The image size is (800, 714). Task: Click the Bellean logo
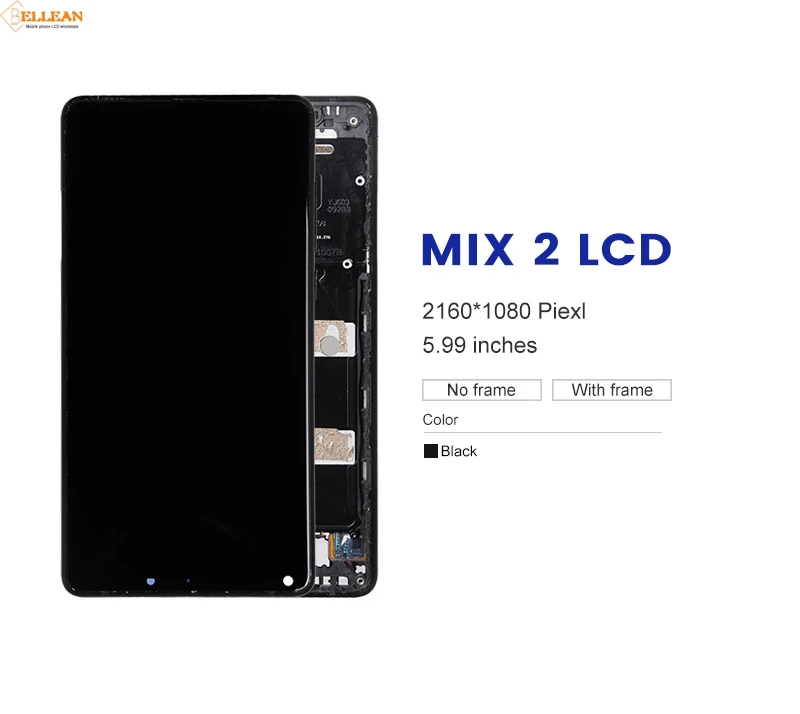(42, 16)
